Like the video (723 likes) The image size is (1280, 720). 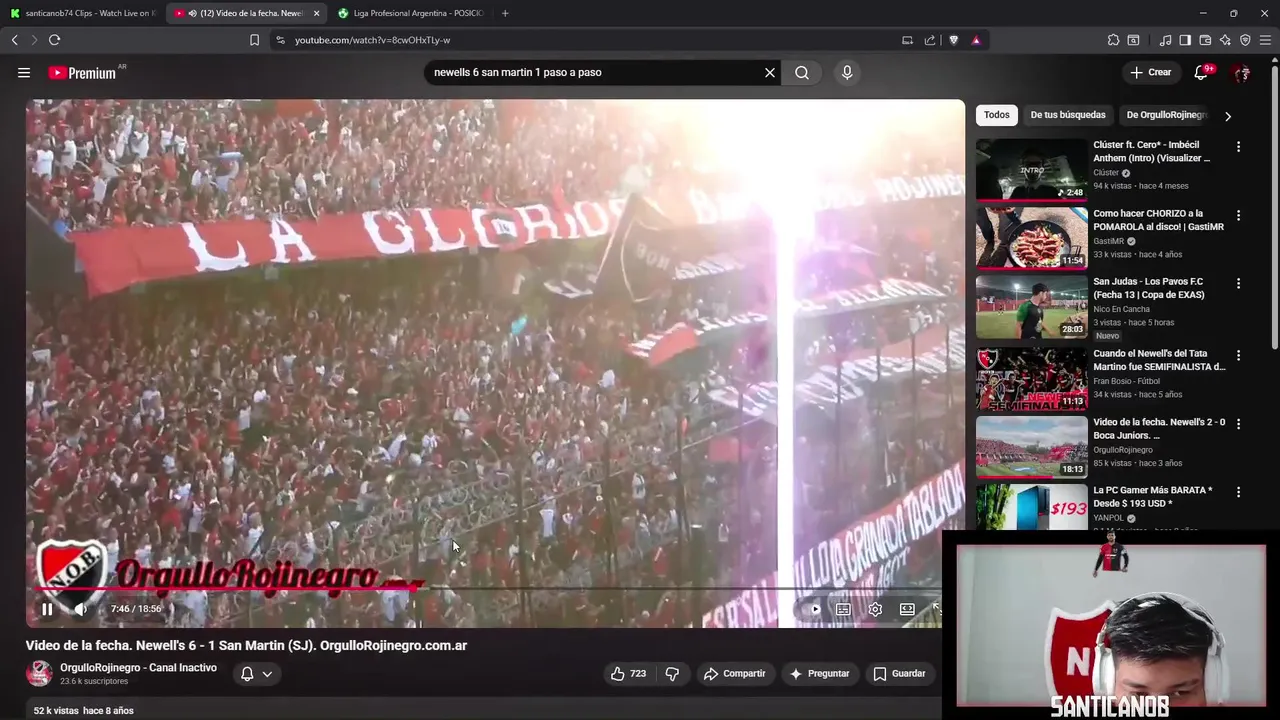tap(628, 674)
